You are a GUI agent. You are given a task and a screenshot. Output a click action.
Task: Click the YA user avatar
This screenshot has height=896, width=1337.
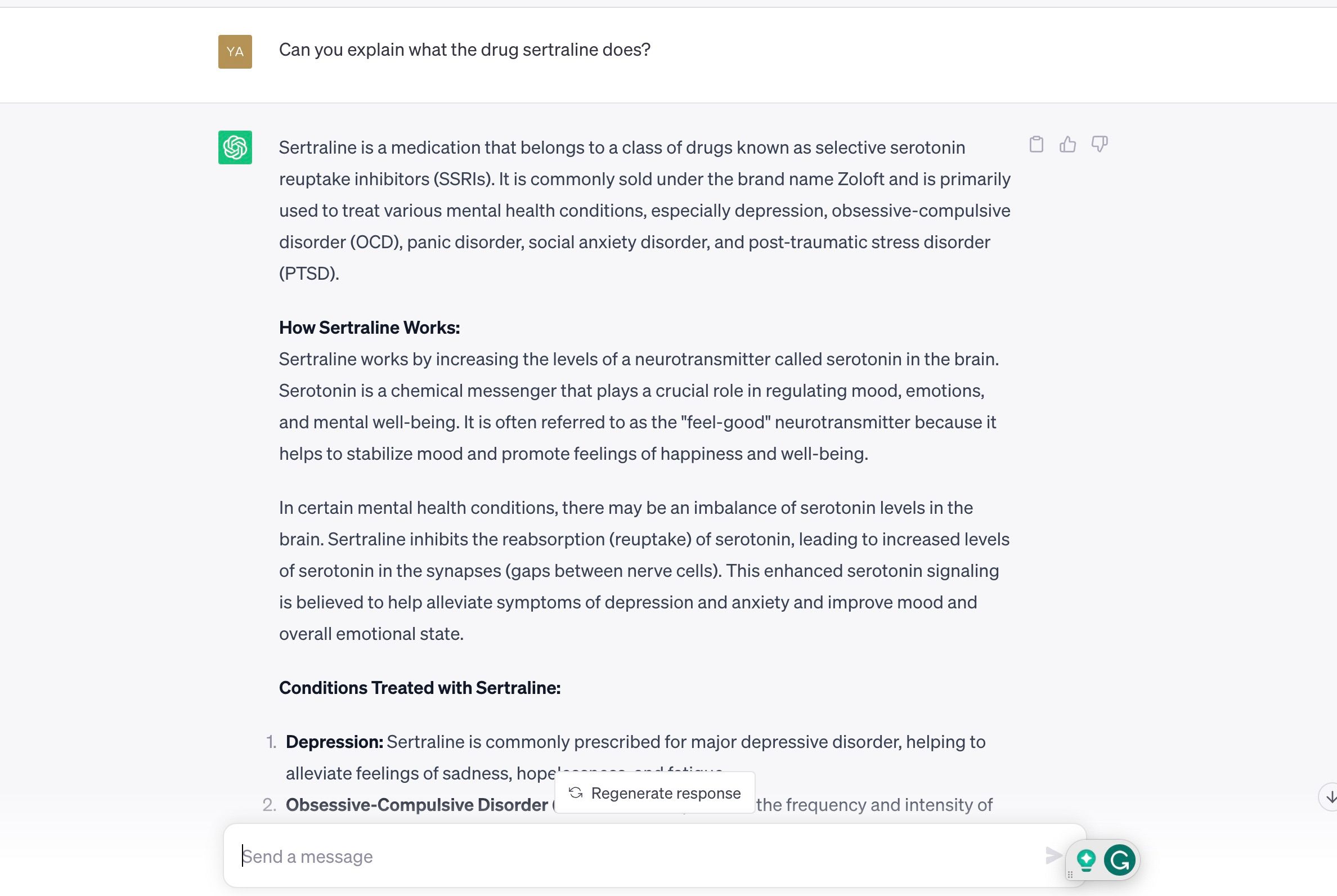point(234,51)
